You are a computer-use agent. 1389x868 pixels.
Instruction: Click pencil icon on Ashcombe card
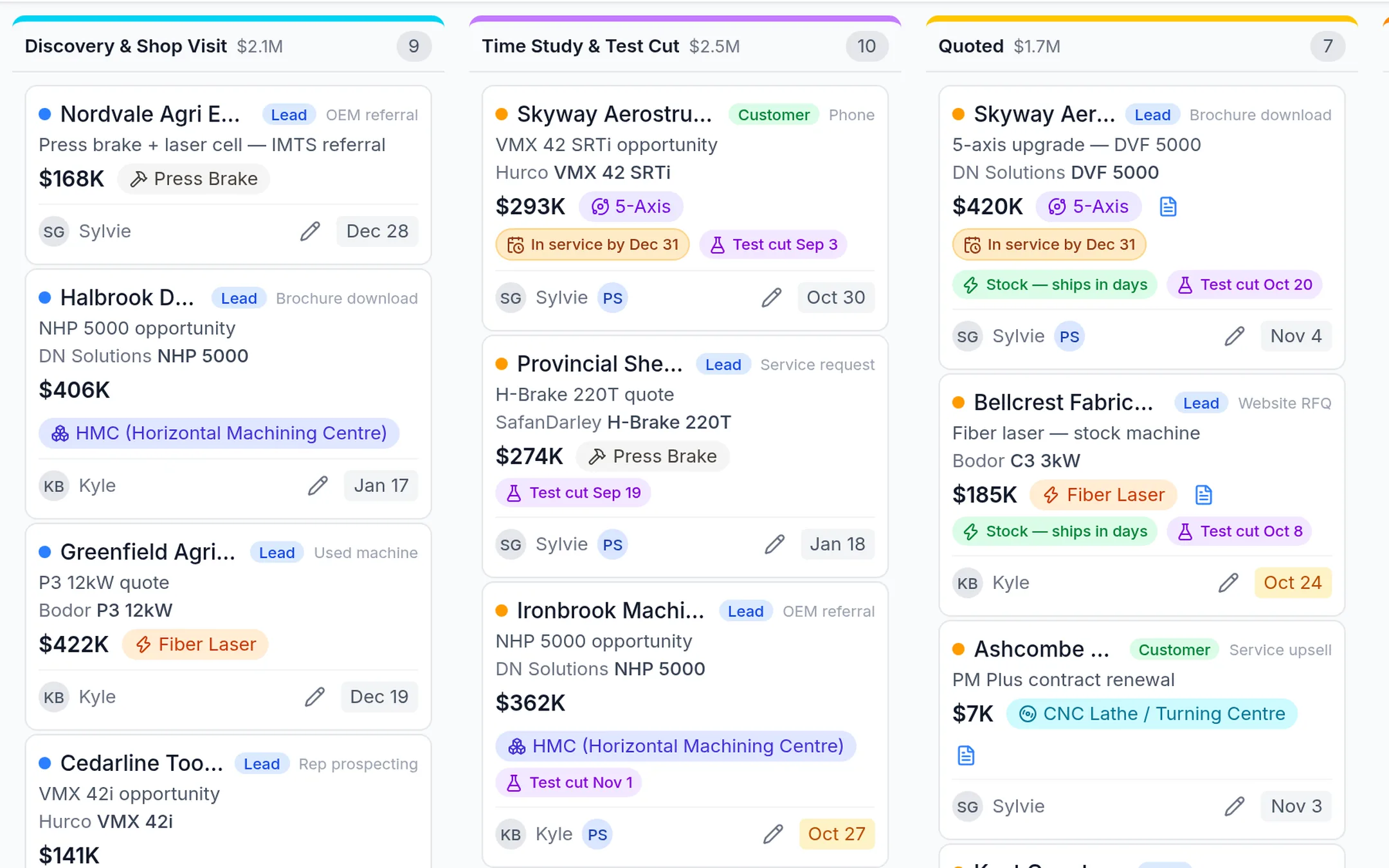(x=1234, y=806)
